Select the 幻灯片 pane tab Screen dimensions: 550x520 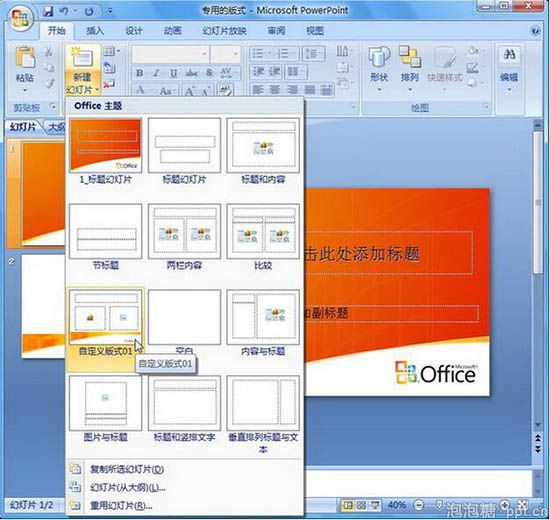click(x=23, y=127)
